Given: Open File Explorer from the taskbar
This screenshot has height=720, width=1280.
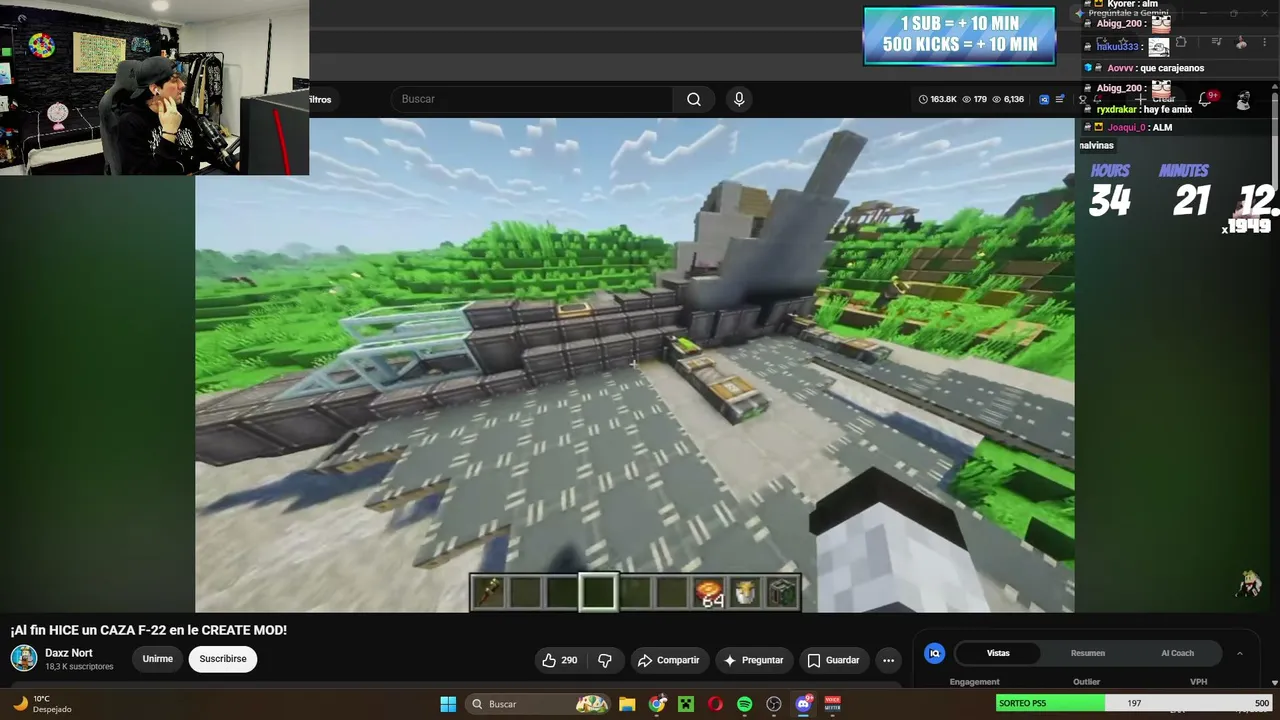Looking at the screenshot, I should pos(627,704).
